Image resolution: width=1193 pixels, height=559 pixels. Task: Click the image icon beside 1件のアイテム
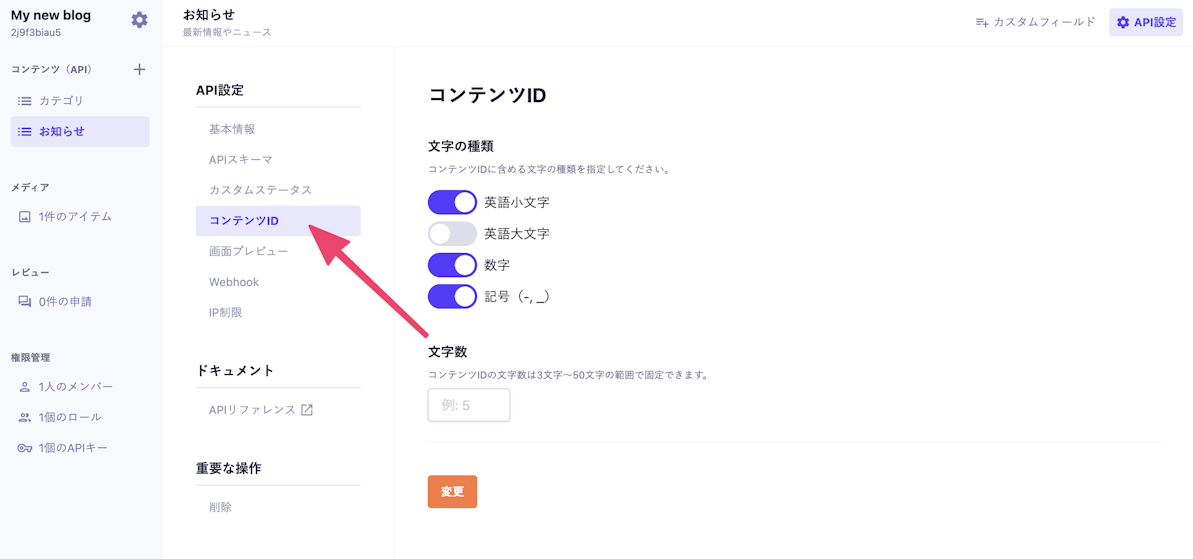point(24,217)
